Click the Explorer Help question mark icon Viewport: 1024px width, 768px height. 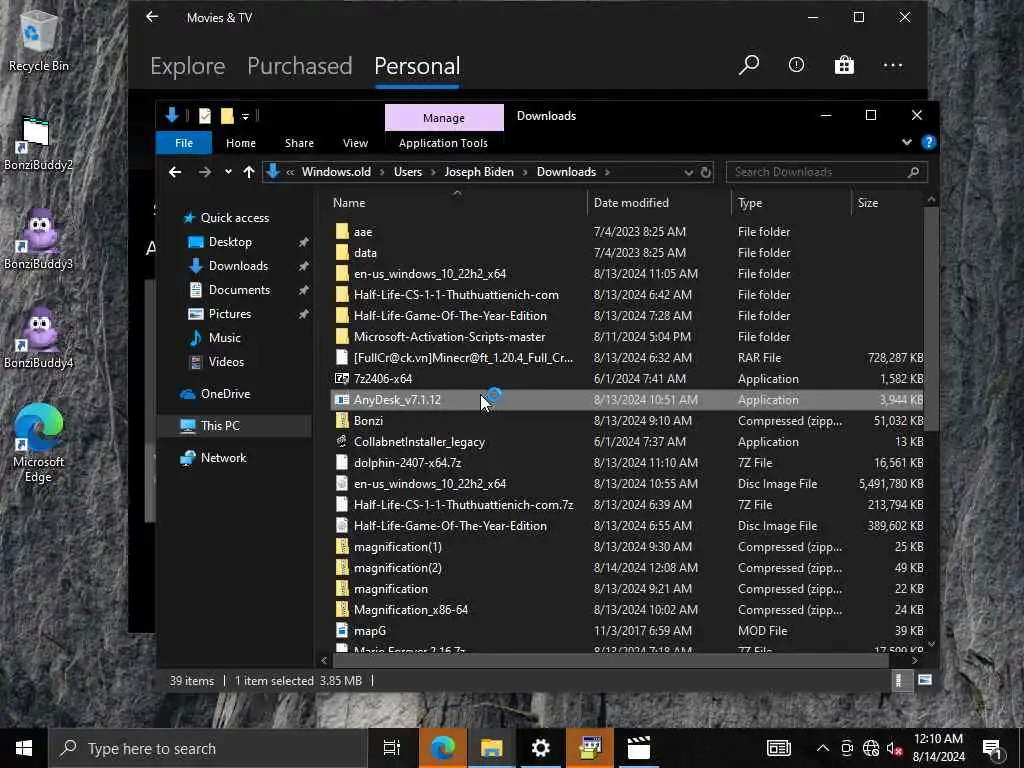pyautogui.click(x=929, y=142)
